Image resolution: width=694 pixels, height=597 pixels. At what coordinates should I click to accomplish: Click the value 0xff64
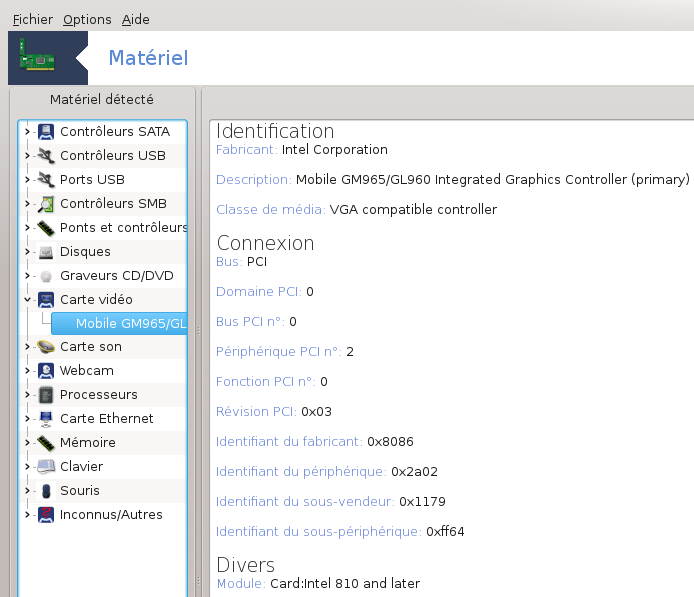445,531
